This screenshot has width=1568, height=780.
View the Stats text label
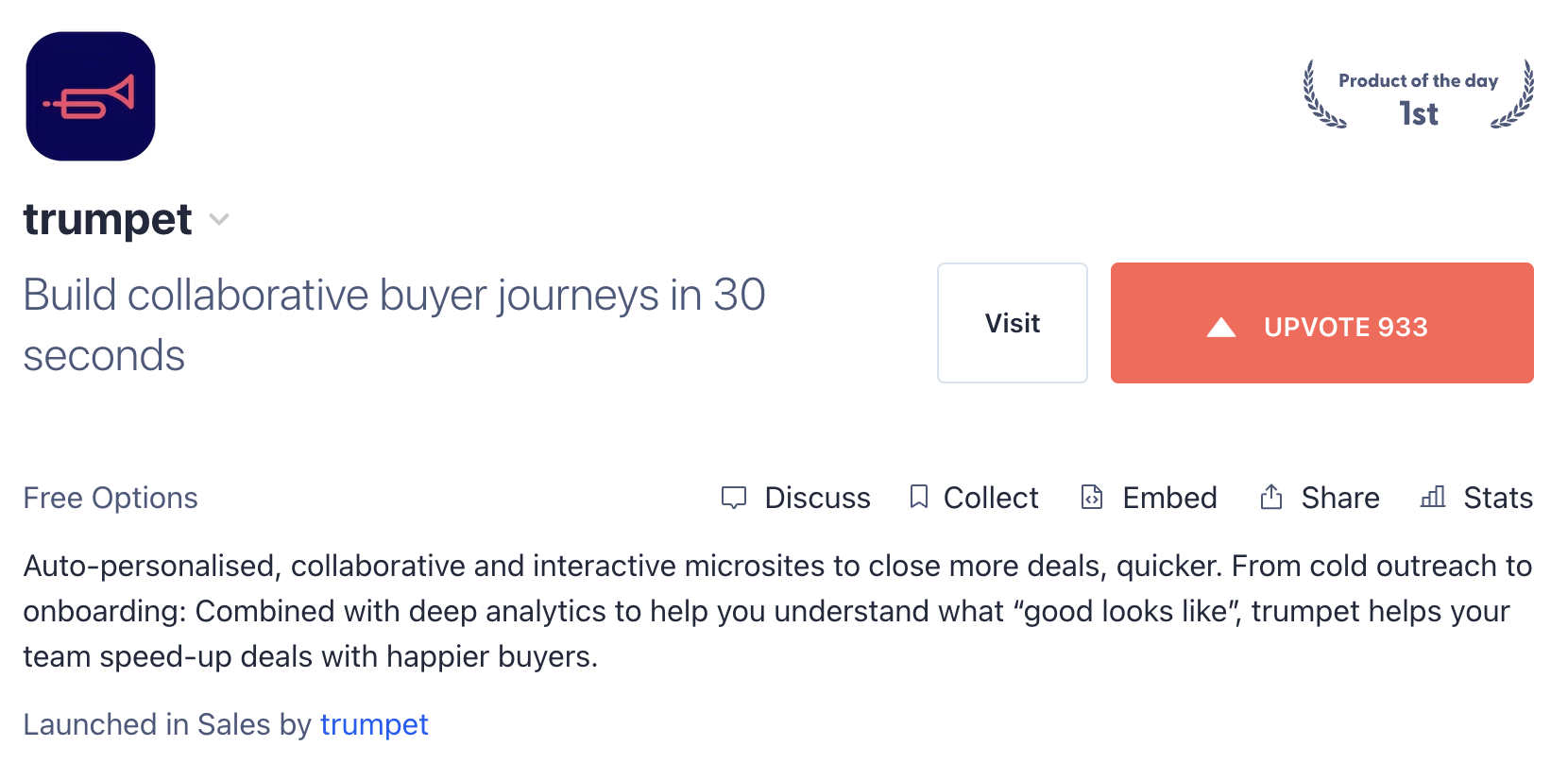pyautogui.click(x=1498, y=498)
